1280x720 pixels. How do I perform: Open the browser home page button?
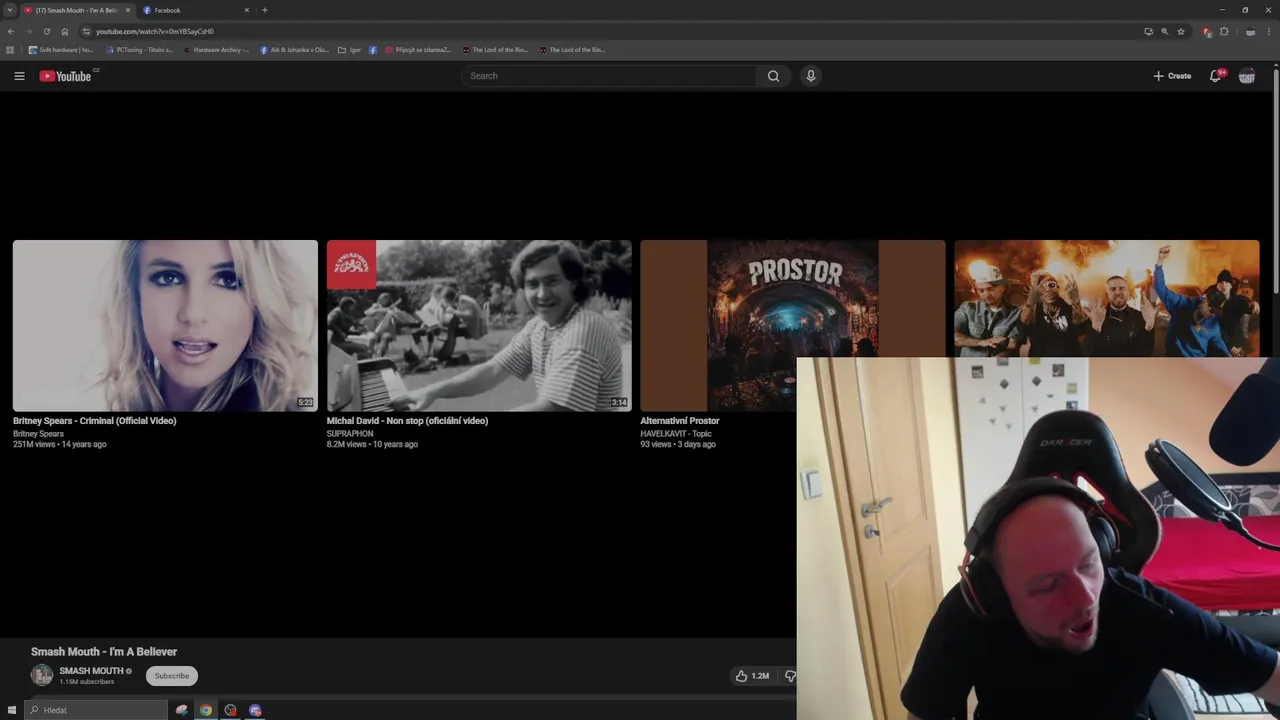(x=64, y=31)
